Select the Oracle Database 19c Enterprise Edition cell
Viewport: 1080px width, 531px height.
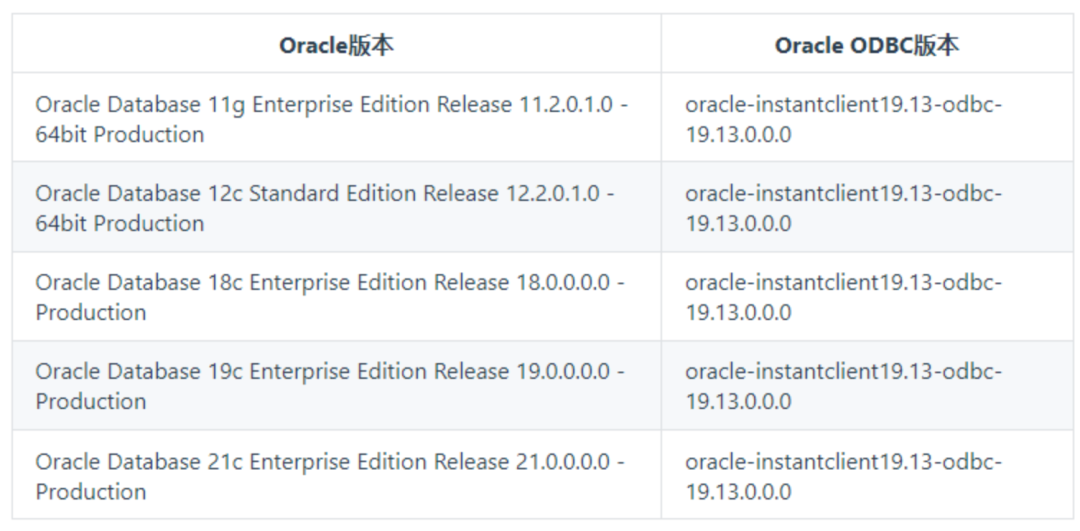click(337, 386)
